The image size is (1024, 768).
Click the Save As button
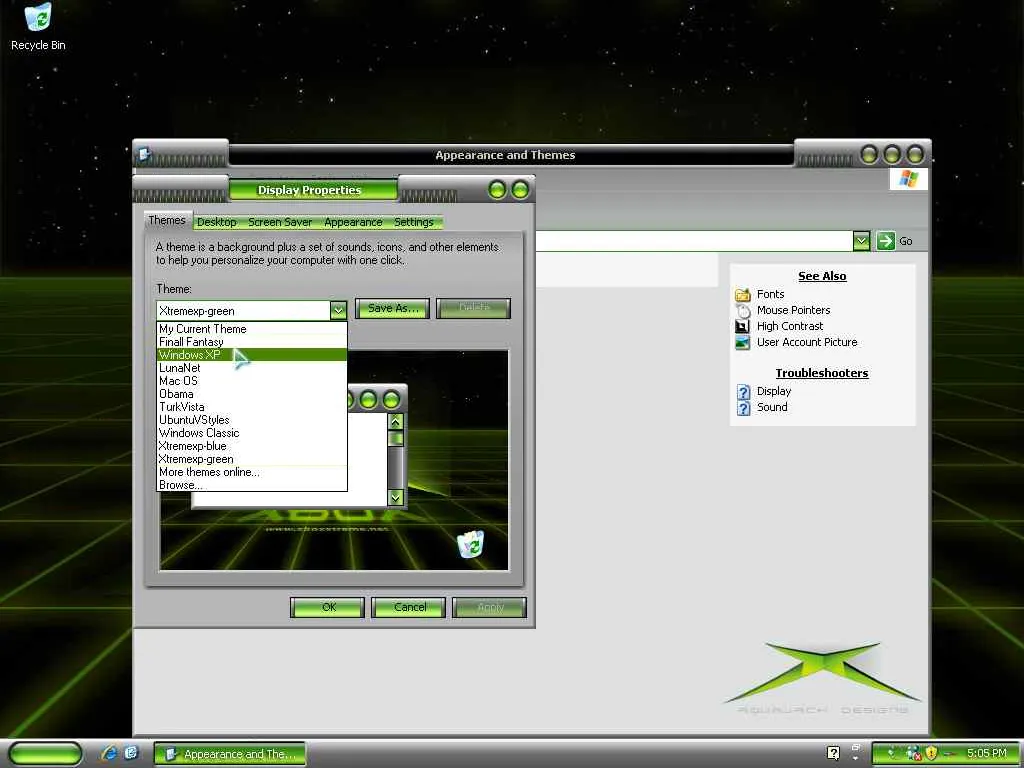click(x=392, y=308)
